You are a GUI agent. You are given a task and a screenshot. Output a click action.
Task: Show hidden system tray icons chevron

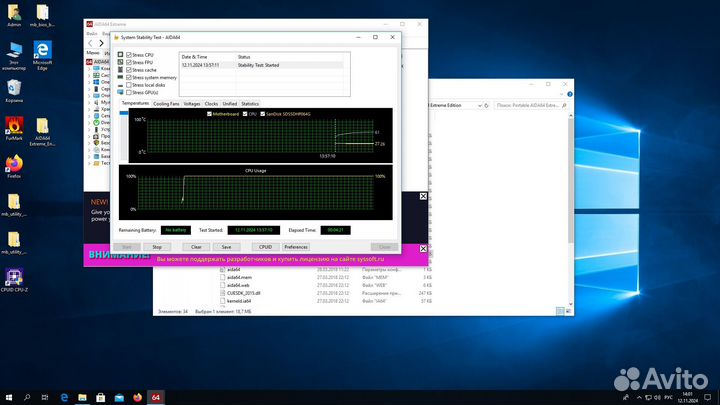(x=639, y=397)
